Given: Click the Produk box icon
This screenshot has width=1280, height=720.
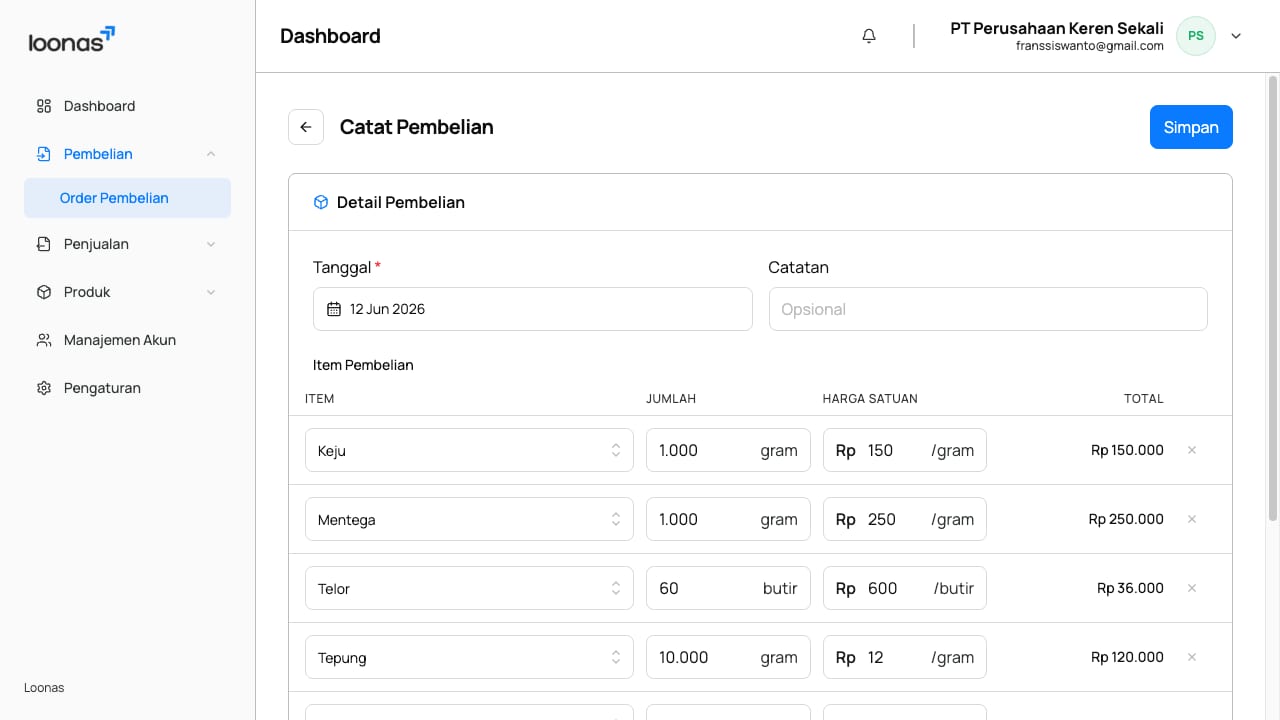Looking at the screenshot, I should click(x=44, y=292).
